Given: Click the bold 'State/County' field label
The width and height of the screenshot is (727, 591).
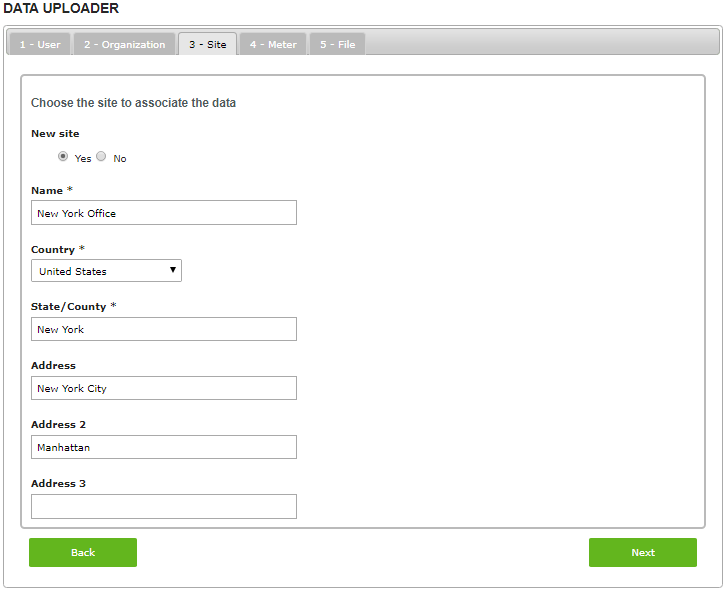Looking at the screenshot, I should (x=68, y=306).
